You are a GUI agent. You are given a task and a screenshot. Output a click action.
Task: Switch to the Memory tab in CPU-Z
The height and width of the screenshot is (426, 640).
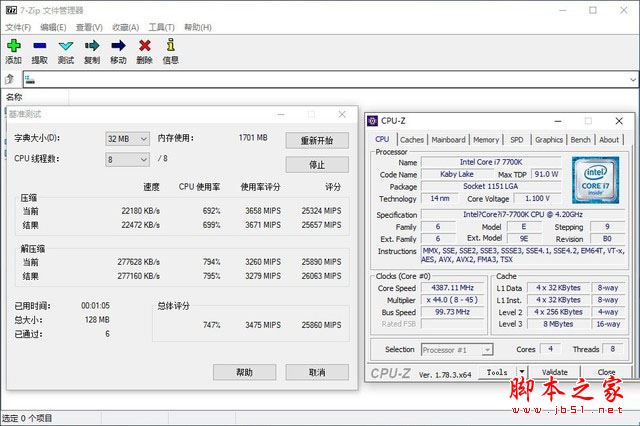tap(486, 140)
